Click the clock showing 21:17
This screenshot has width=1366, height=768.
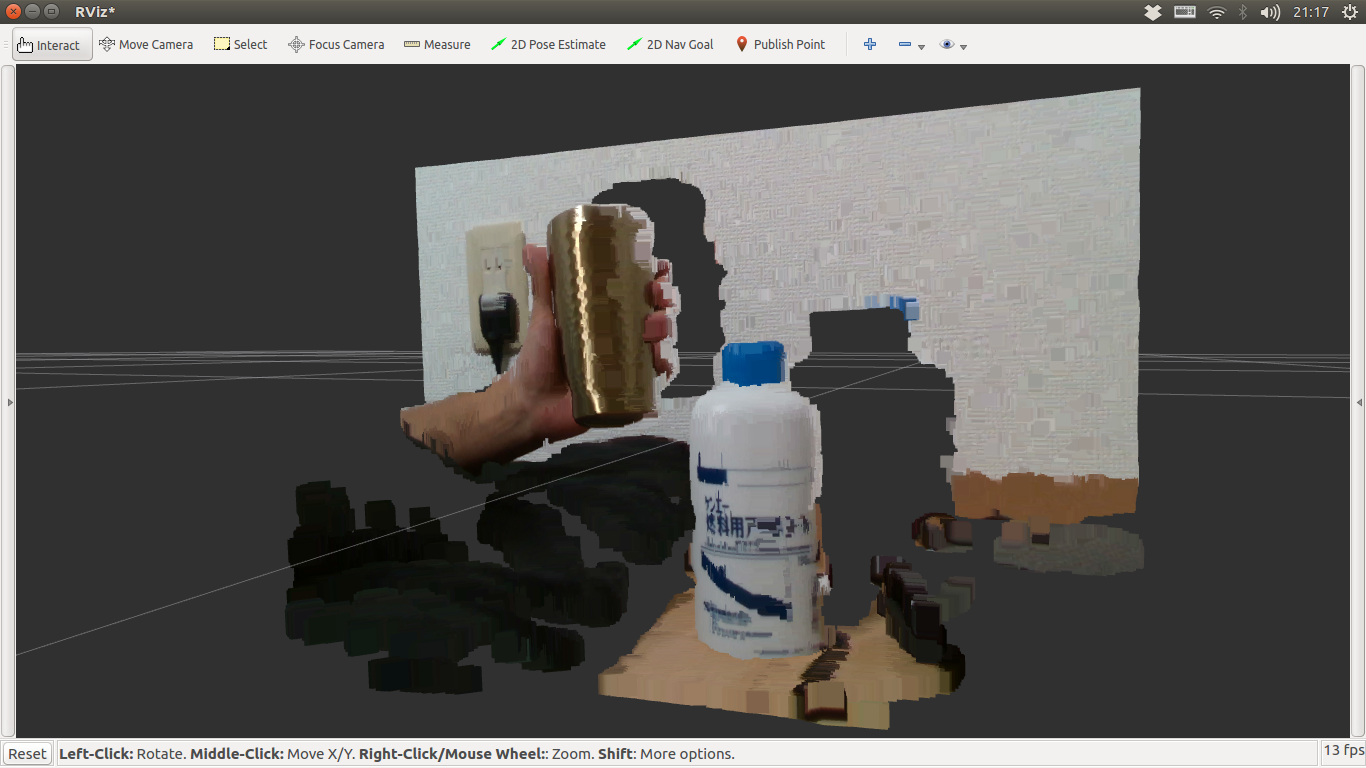click(1313, 12)
